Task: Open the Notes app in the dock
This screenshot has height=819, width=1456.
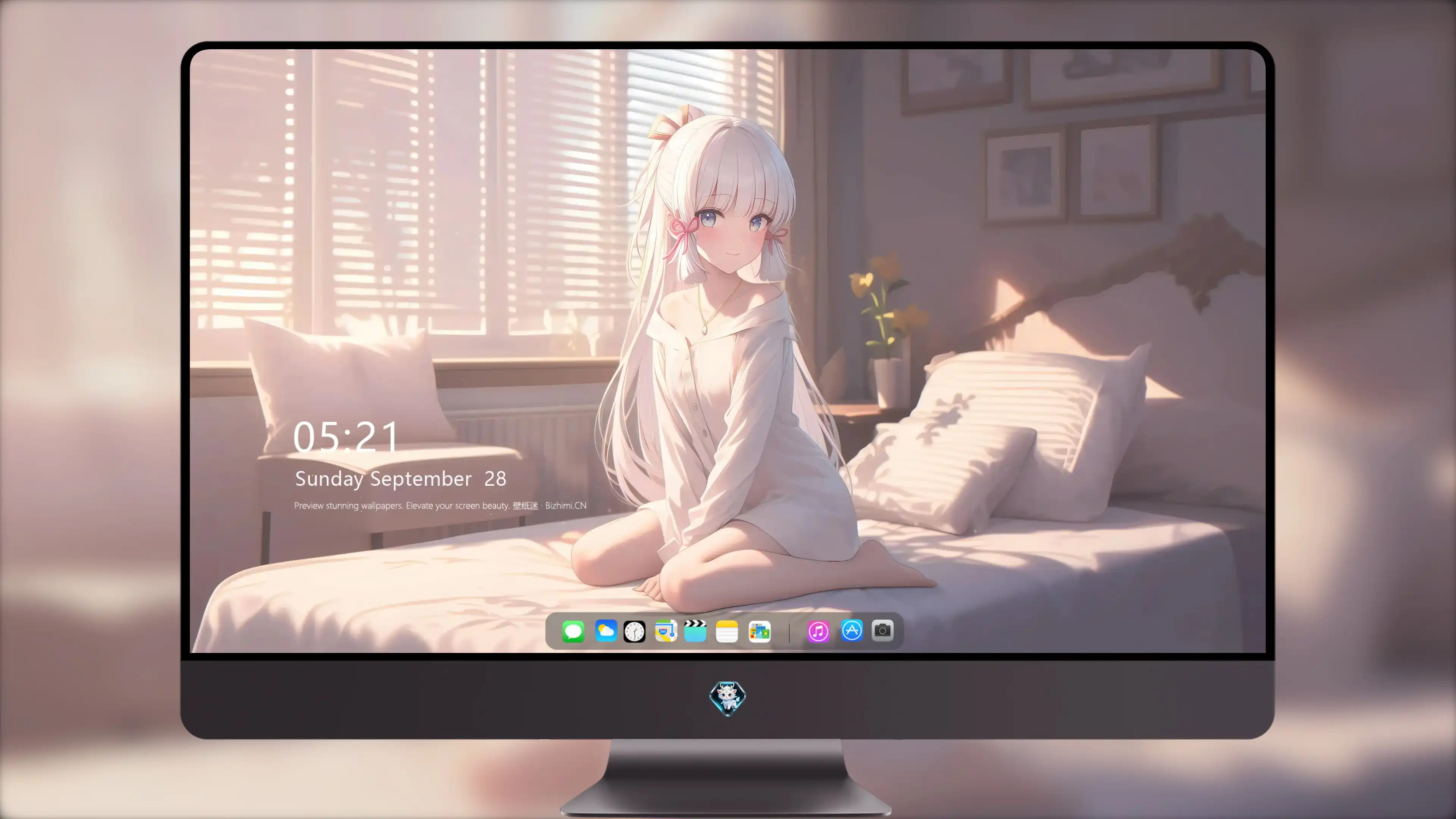Action: click(727, 631)
